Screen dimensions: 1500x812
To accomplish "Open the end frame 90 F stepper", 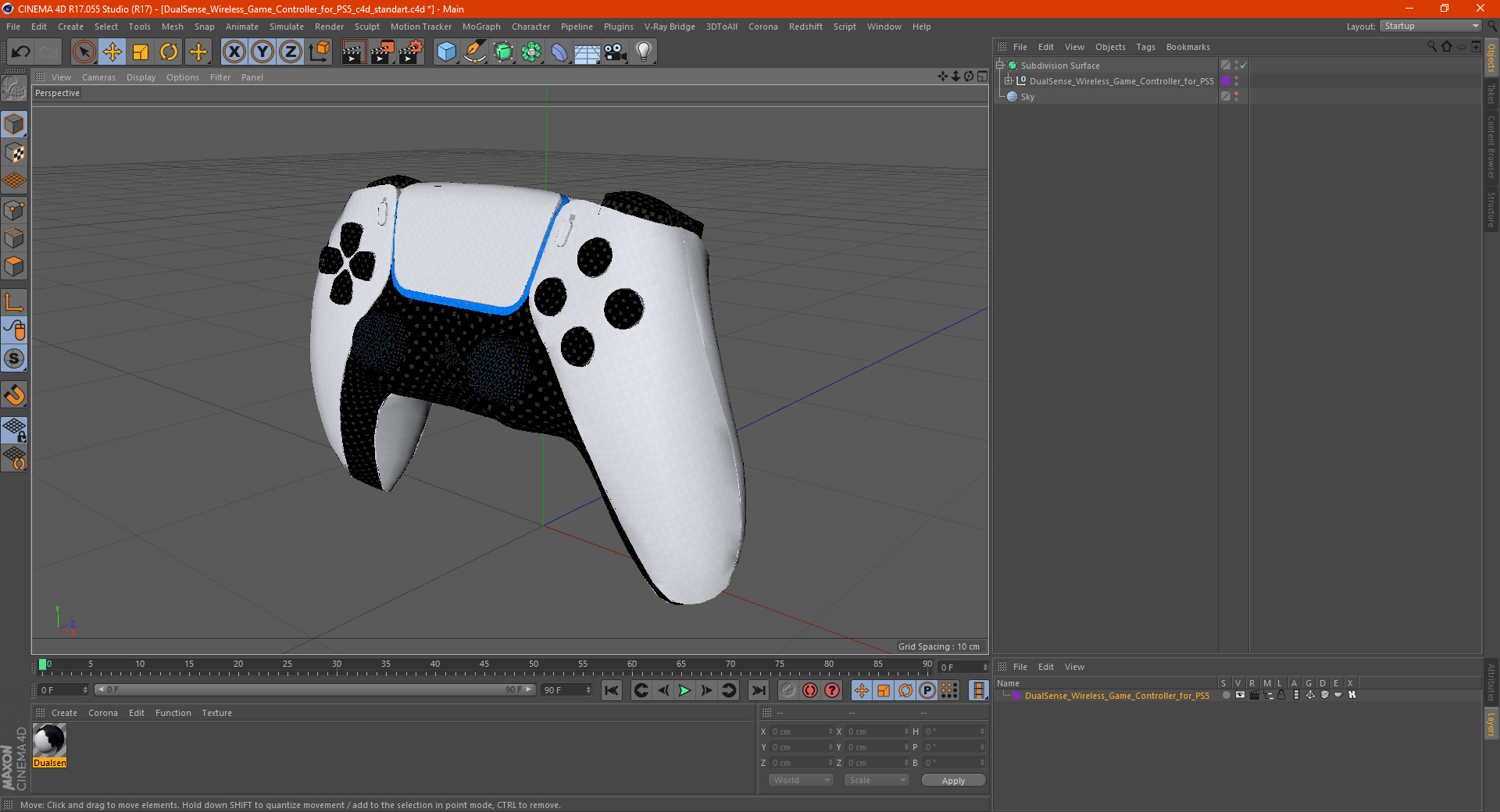I will (588, 690).
